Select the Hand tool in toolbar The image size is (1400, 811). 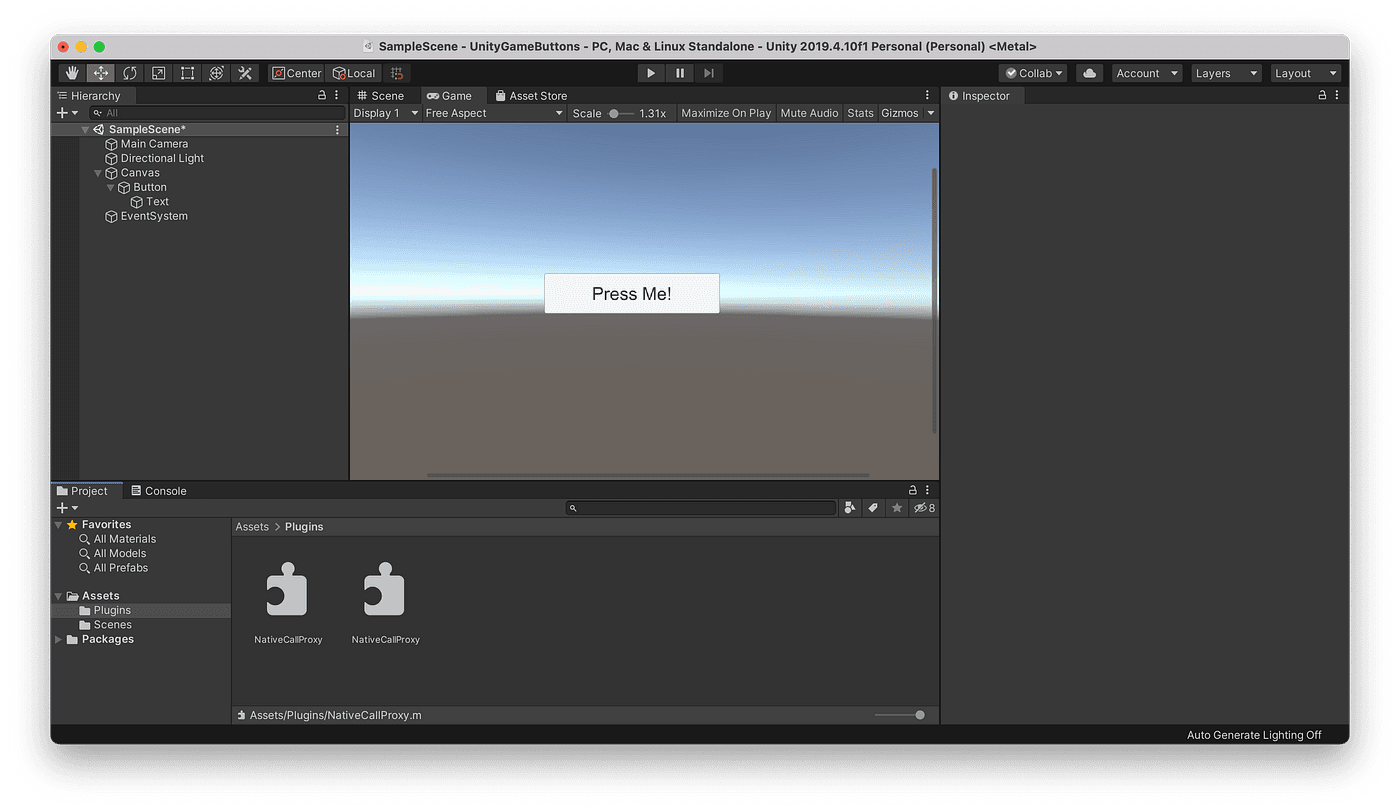(x=72, y=73)
